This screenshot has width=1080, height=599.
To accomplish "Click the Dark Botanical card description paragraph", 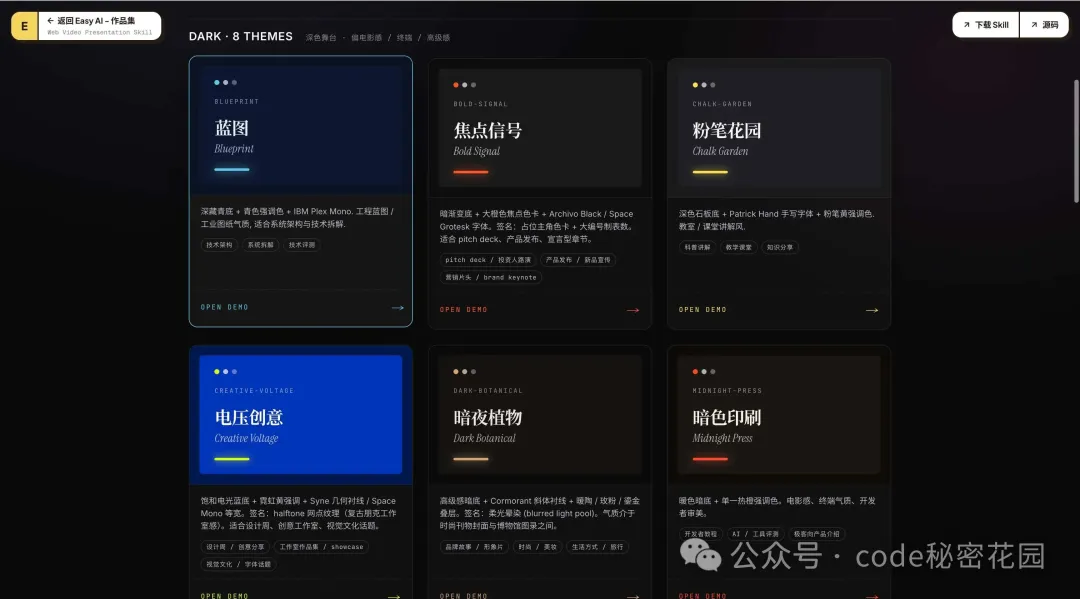I will [x=540, y=513].
